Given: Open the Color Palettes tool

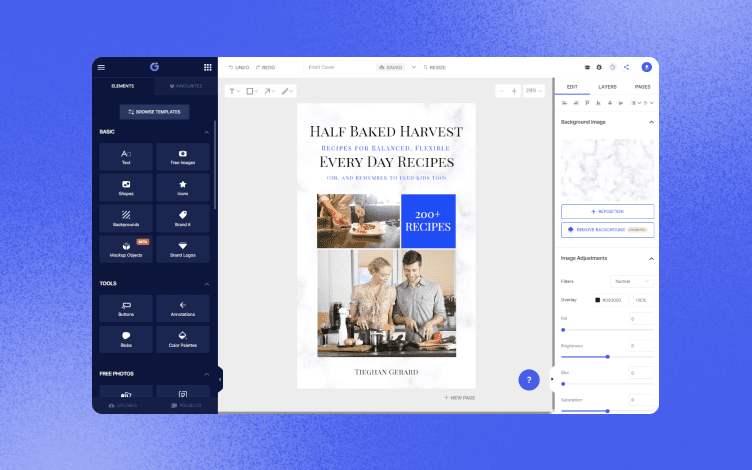Looking at the screenshot, I should 183,339.
